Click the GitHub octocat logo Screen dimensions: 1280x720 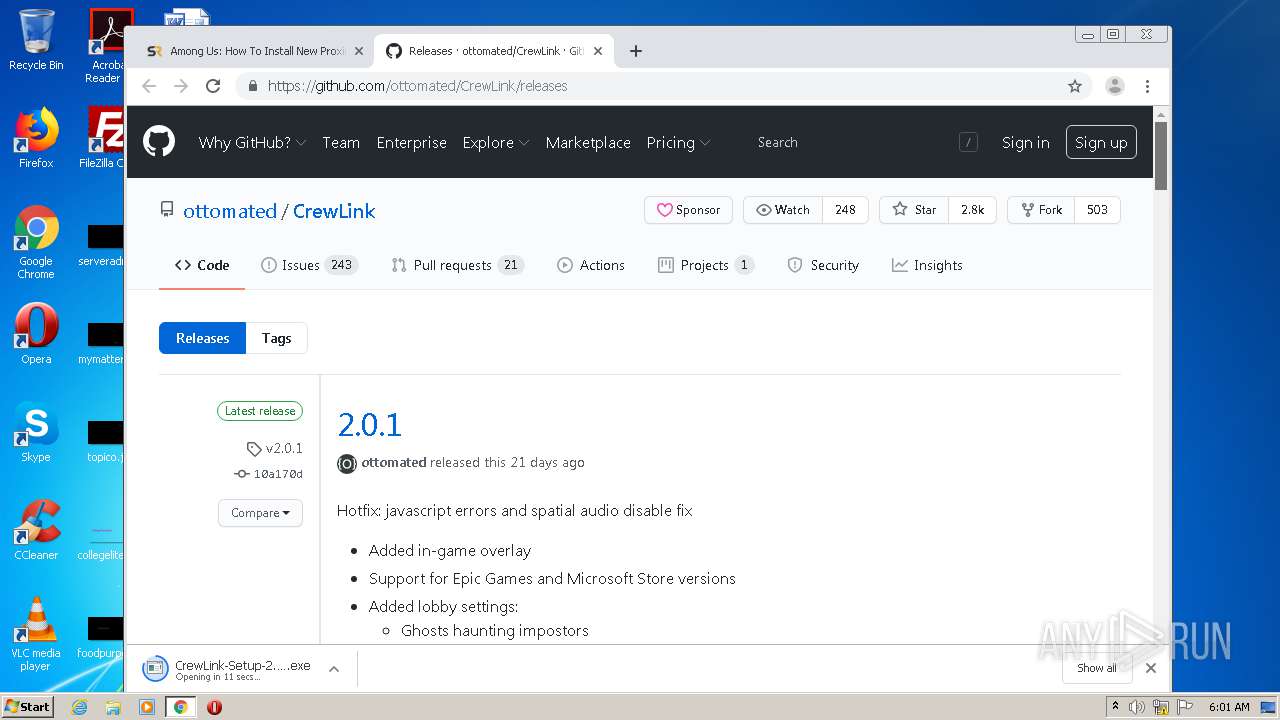[x=159, y=142]
